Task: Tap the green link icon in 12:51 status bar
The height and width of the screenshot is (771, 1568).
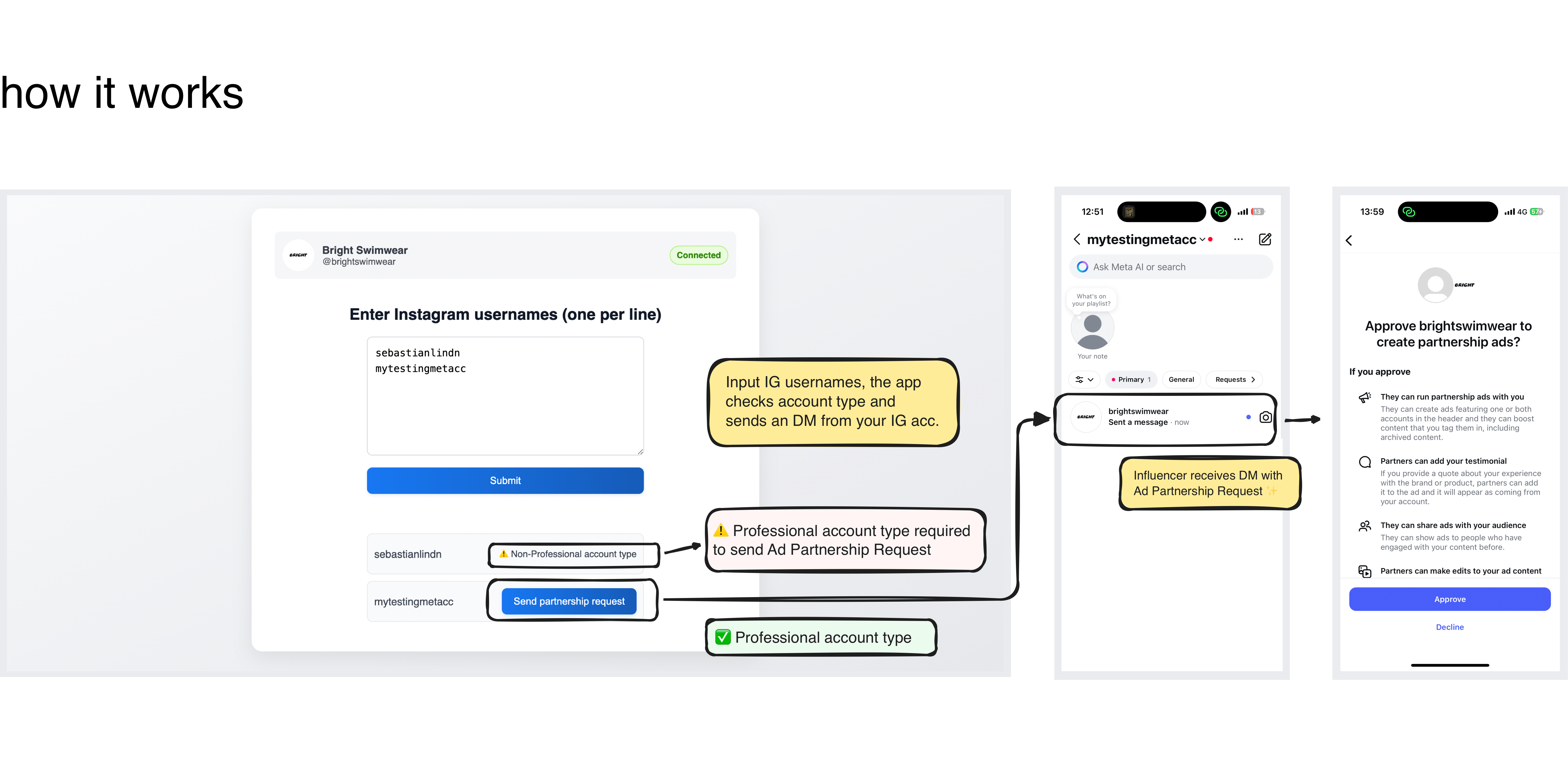Action: [1220, 212]
